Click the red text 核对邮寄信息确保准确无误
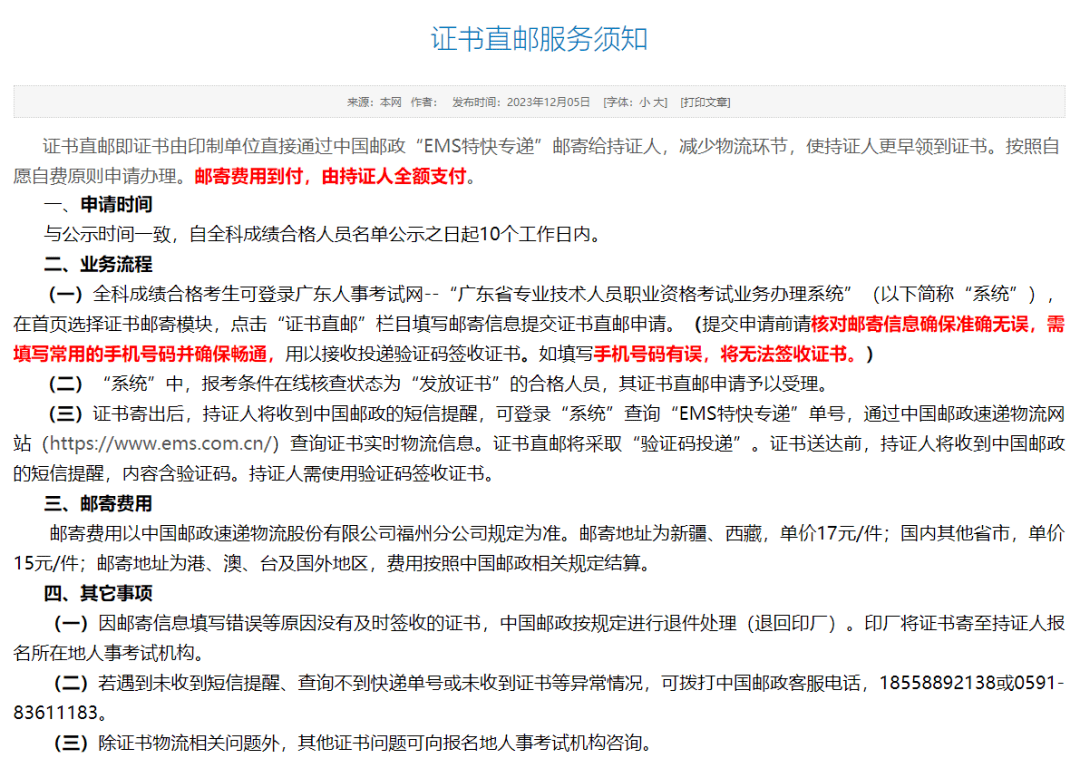Image resolution: width=1080 pixels, height=778 pixels. 920,324
